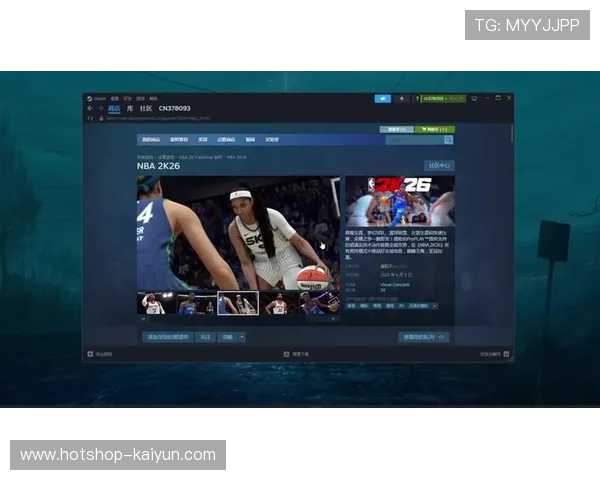This screenshot has width=600, height=480.
Task: Open 您的商店 in store navigation
Action: click(151, 140)
